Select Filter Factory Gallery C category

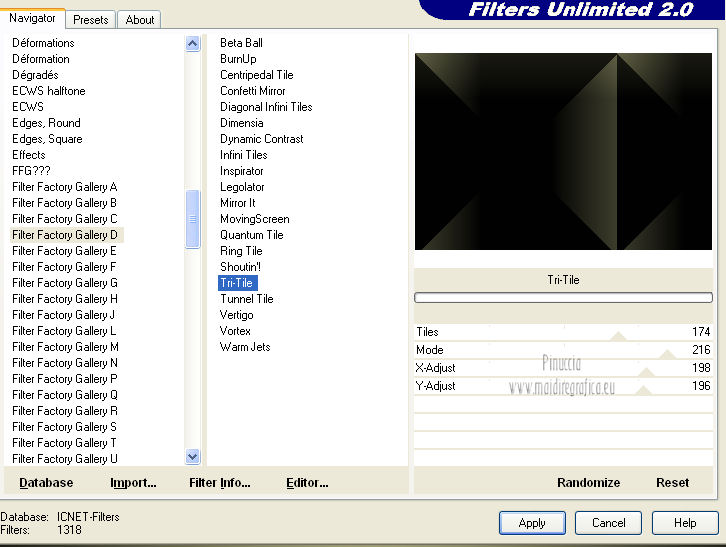click(x=65, y=219)
